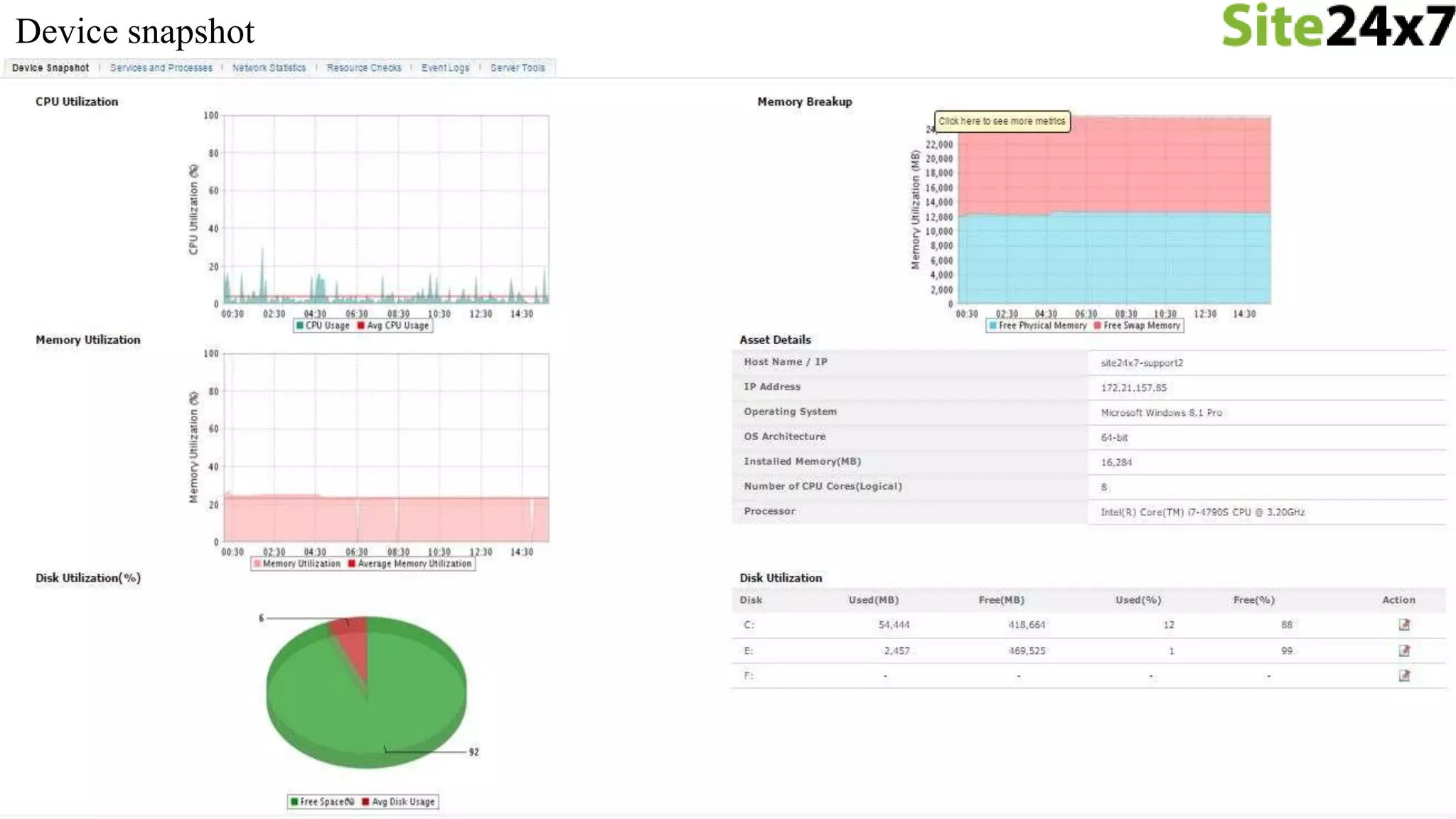The width and height of the screenshot is (1456, 819).
Task: Toggle Avg CPU Usage legend entry
Action: click(x=397, y=326)
